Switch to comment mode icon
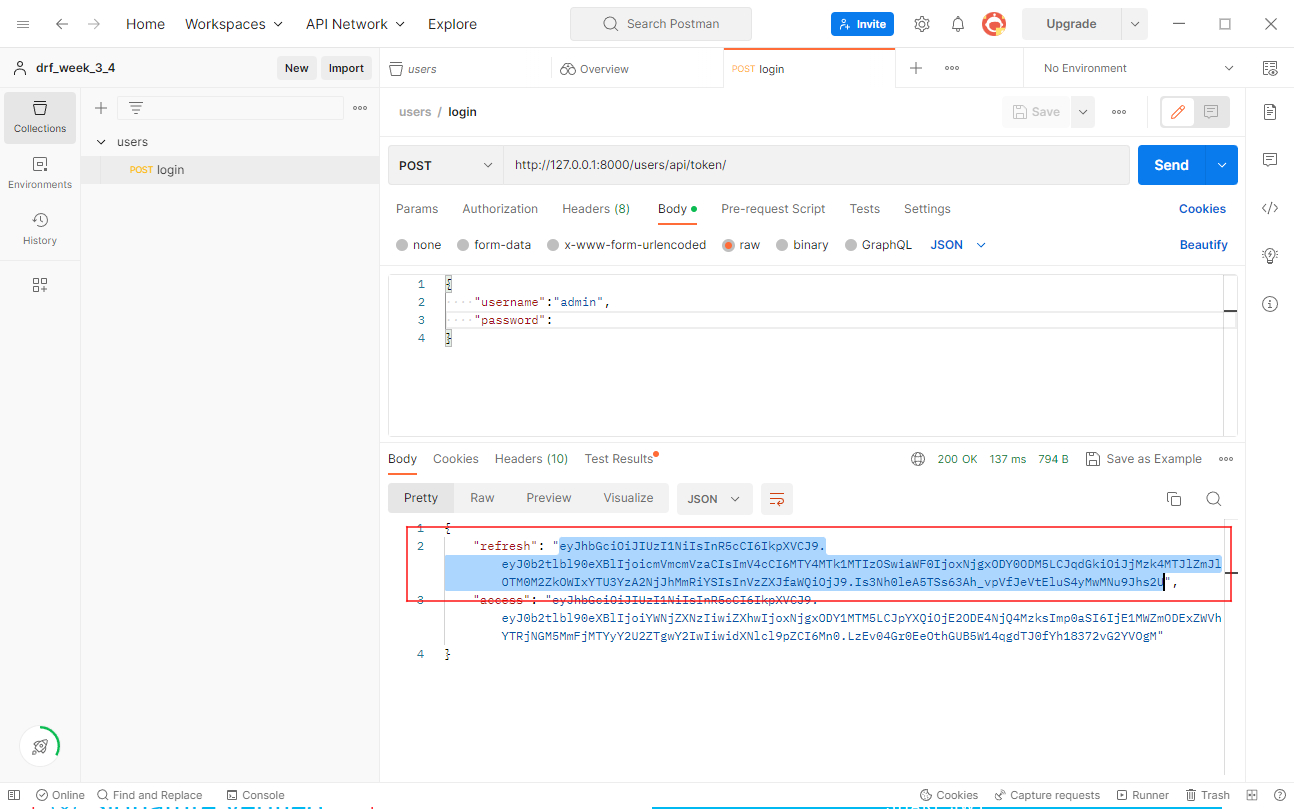This screenshot has width=1294, height=809. [x=1211, y=112]
